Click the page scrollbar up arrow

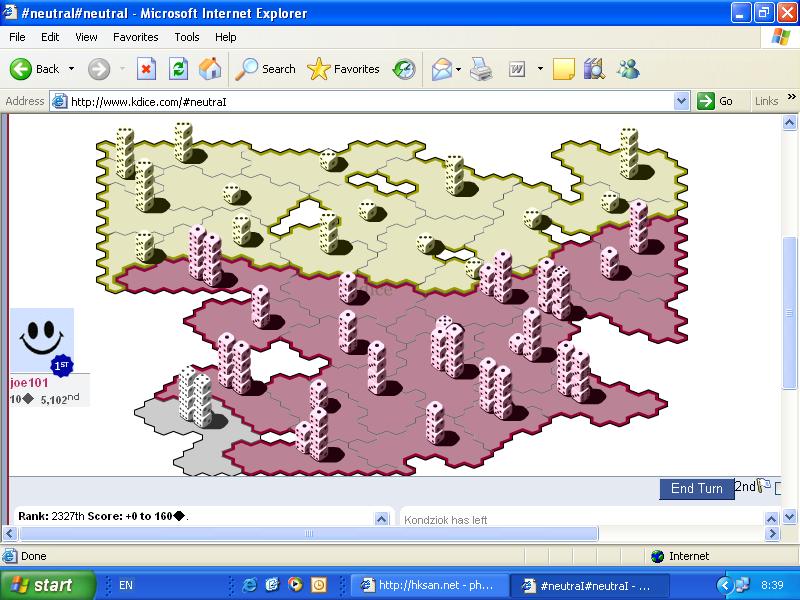(x=789, y=122)
